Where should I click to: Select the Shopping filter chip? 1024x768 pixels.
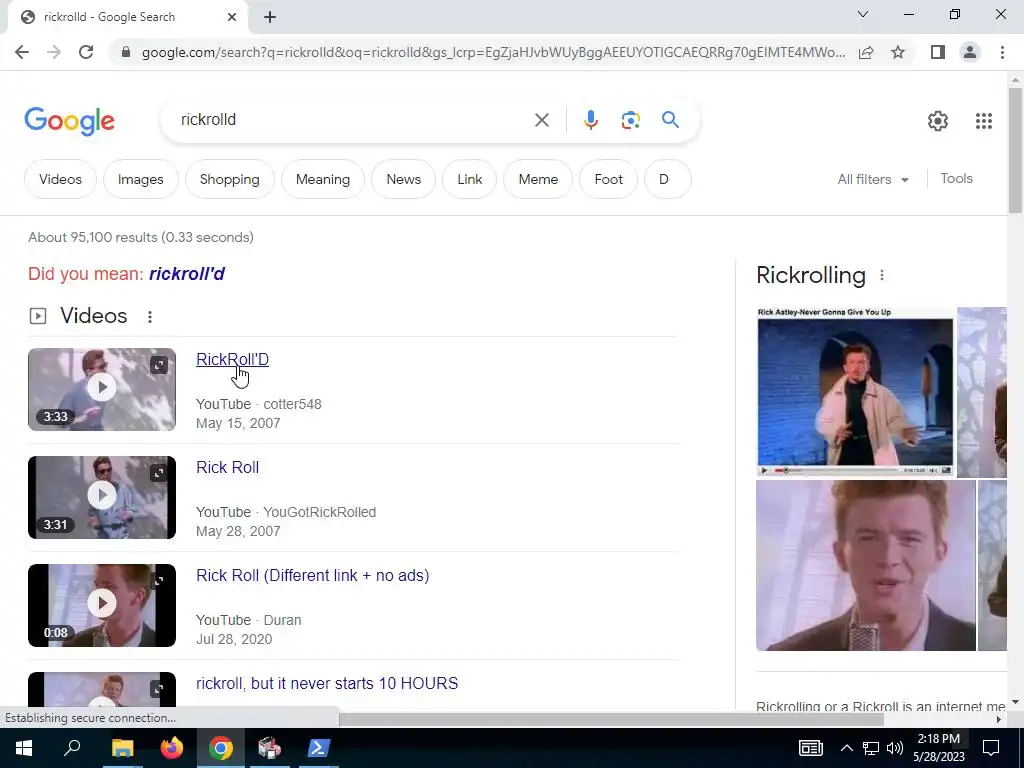[x=229, y=179]
